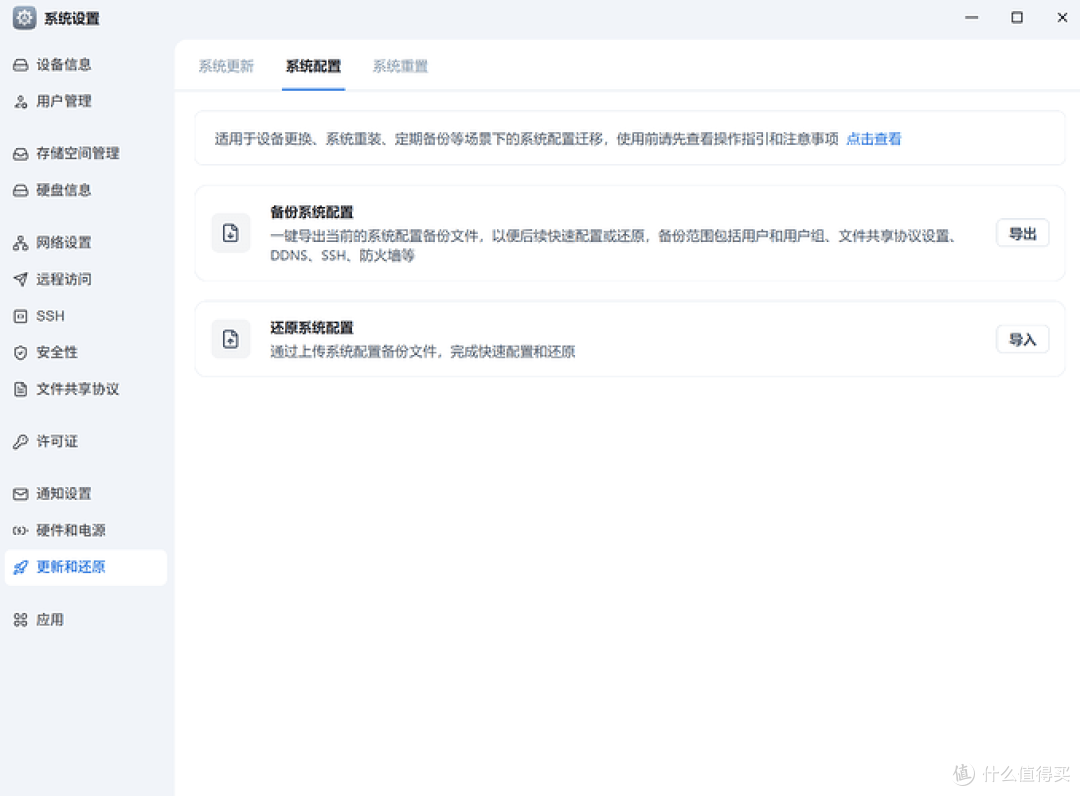The height and width of the screenshot is (796, 1080).
Task: Select the 用户管理 user icon
Action: tap(20, 101)
